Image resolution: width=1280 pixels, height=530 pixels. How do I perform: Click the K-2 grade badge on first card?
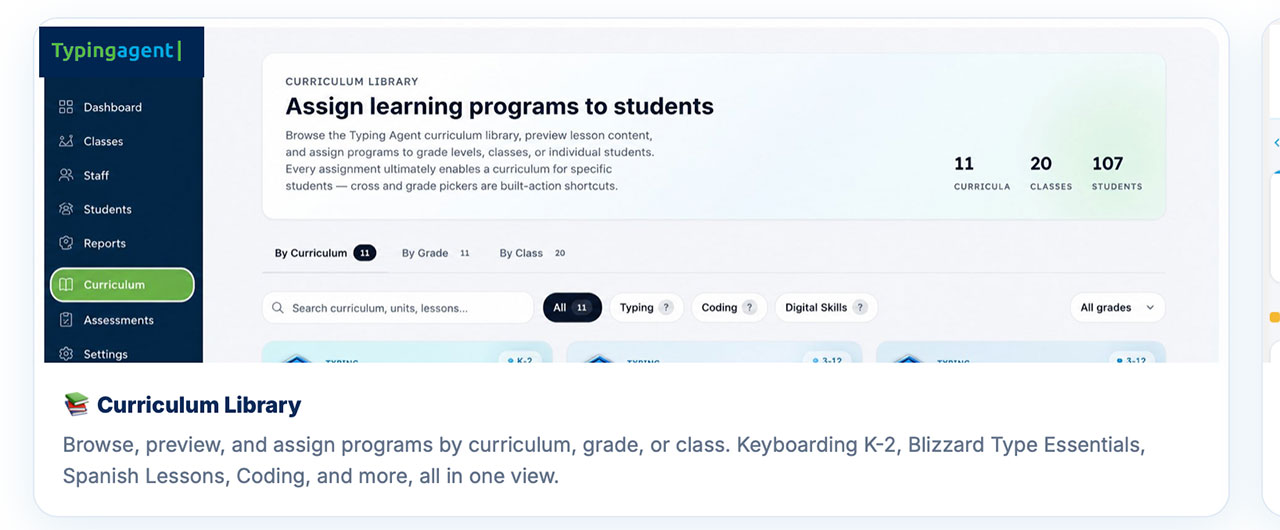point(520,360)
